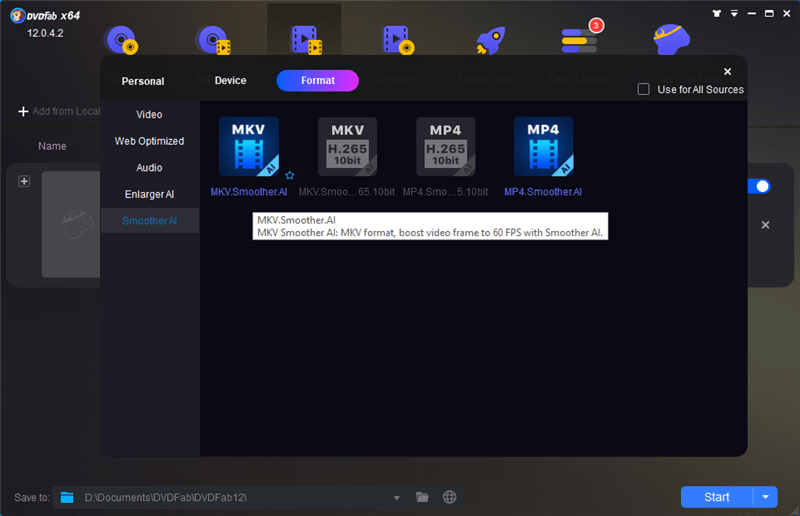Enable Use for All Sources checkbox

644,89
